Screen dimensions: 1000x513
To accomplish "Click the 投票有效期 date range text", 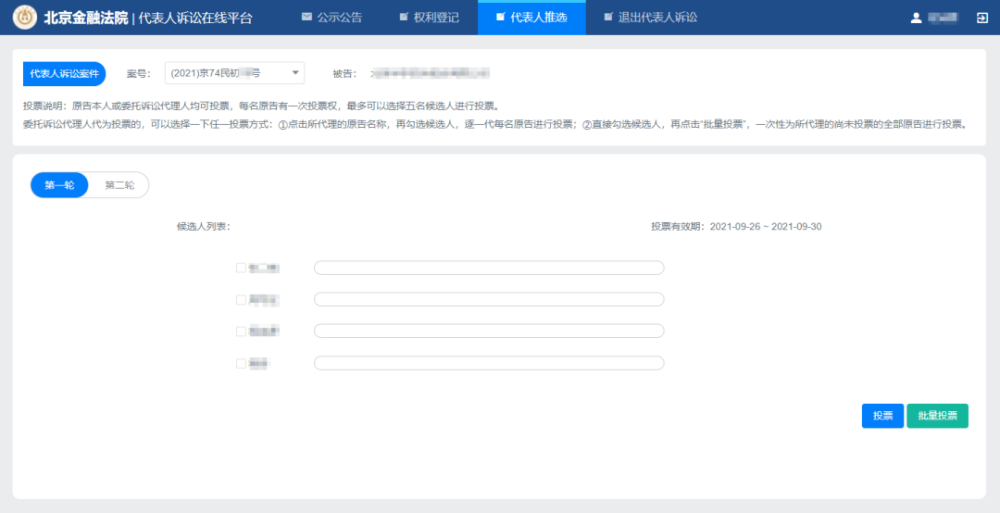I will [736, 227].
